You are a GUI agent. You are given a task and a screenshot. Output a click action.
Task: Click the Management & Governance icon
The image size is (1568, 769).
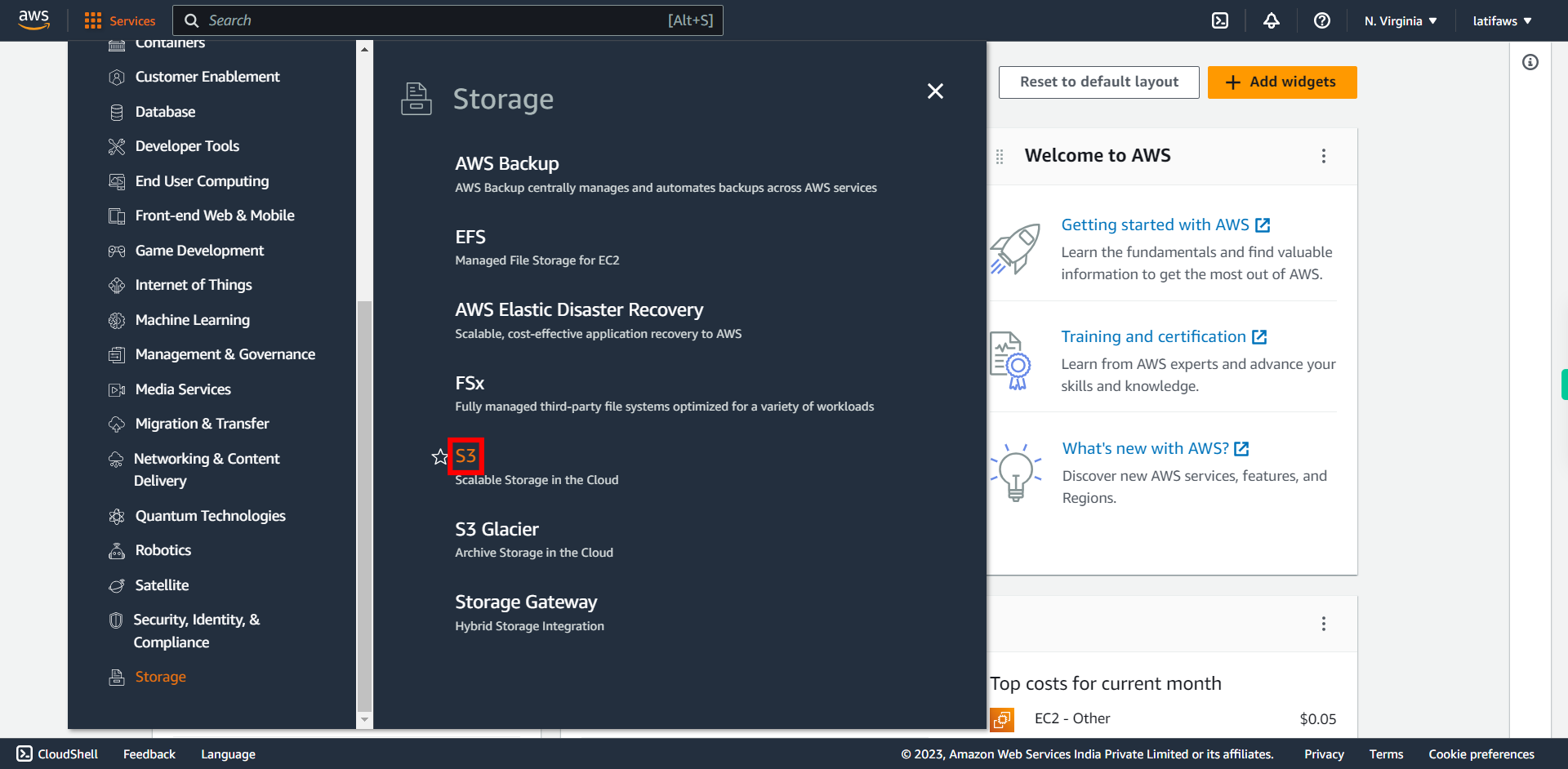click(117, 354)
